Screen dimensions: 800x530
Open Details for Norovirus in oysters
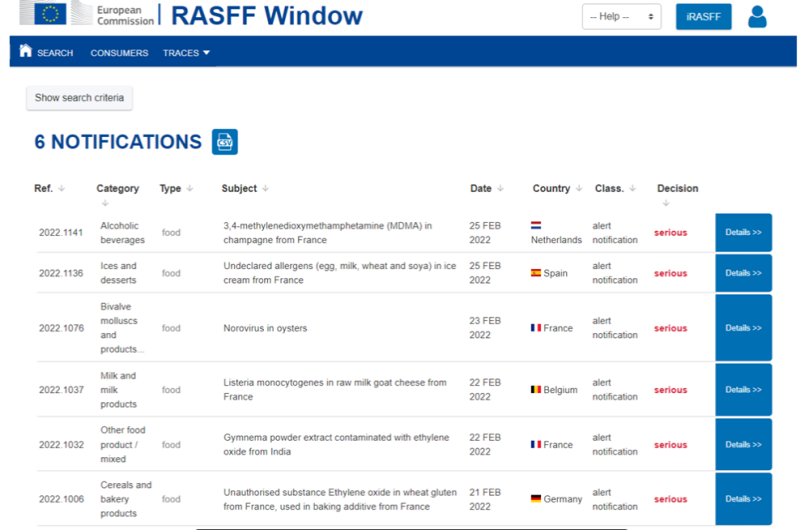(x=743, y=327)
